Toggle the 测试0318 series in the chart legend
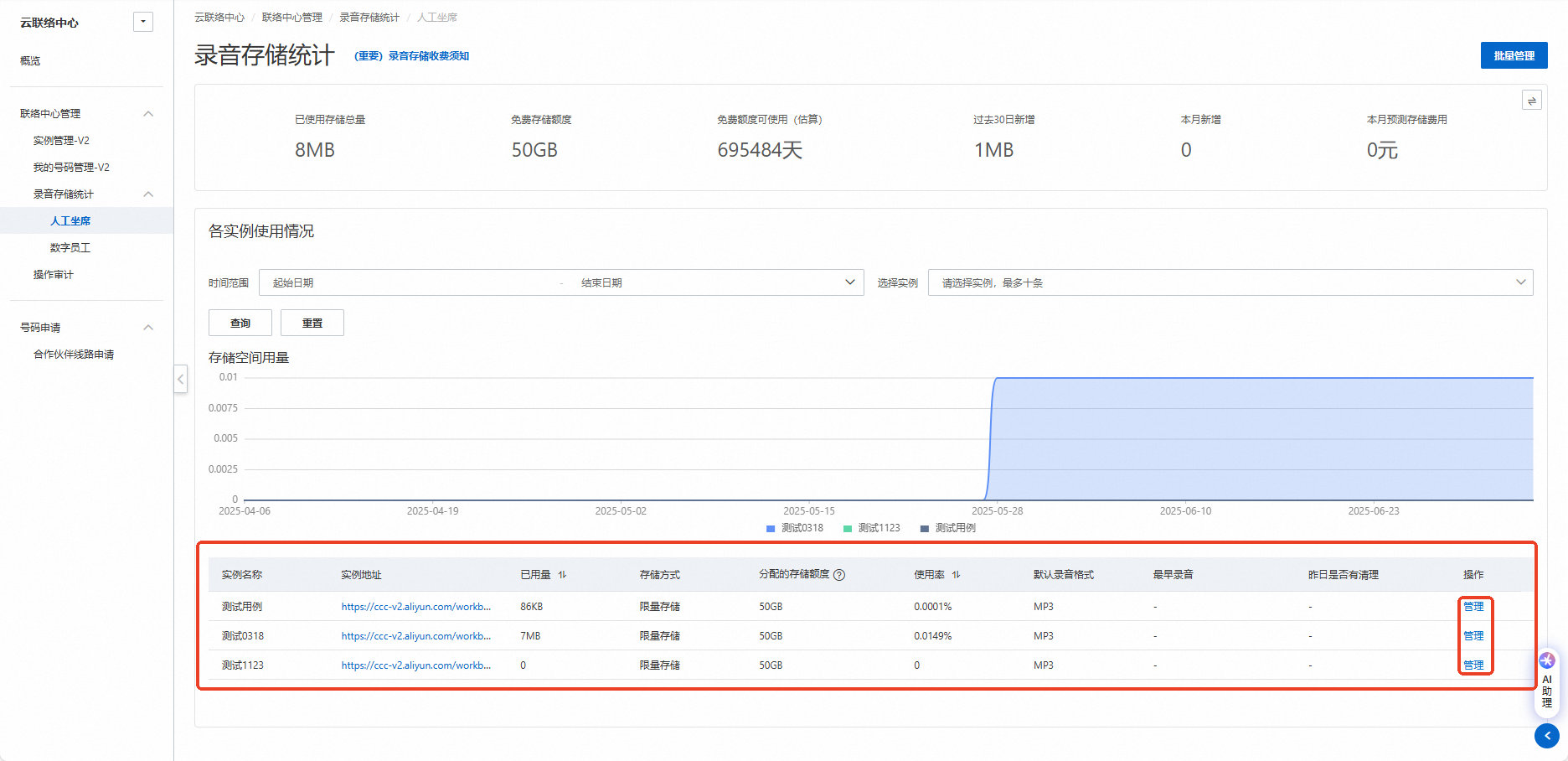 [795, 528]
